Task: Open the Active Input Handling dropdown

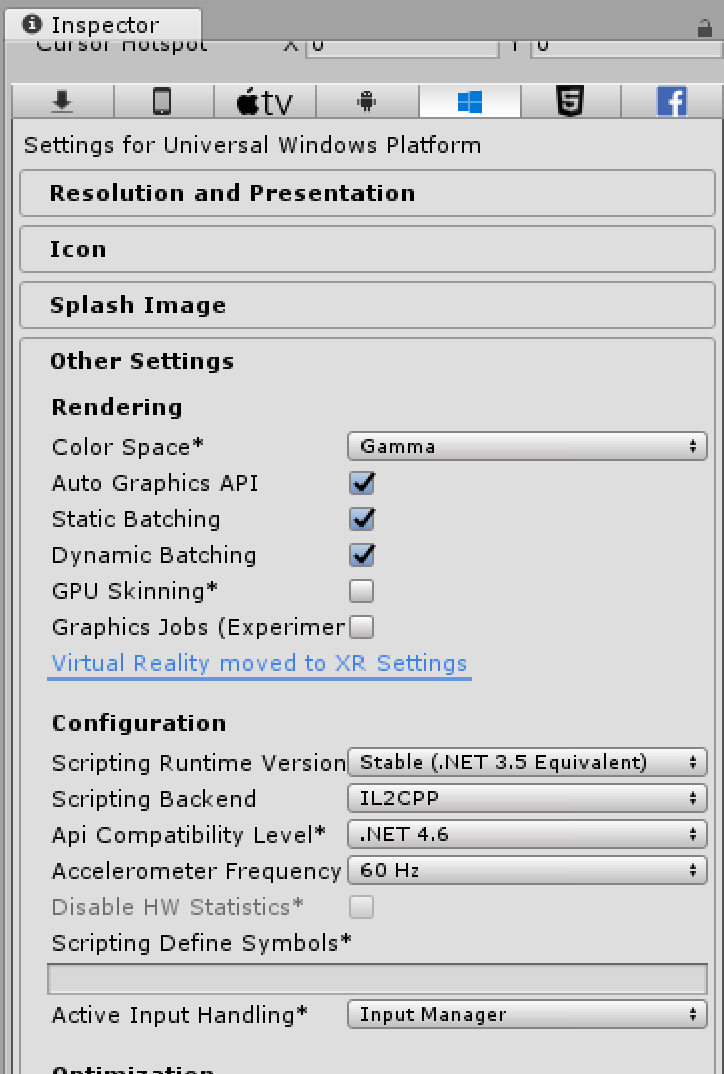Action: pos(526,1015)
